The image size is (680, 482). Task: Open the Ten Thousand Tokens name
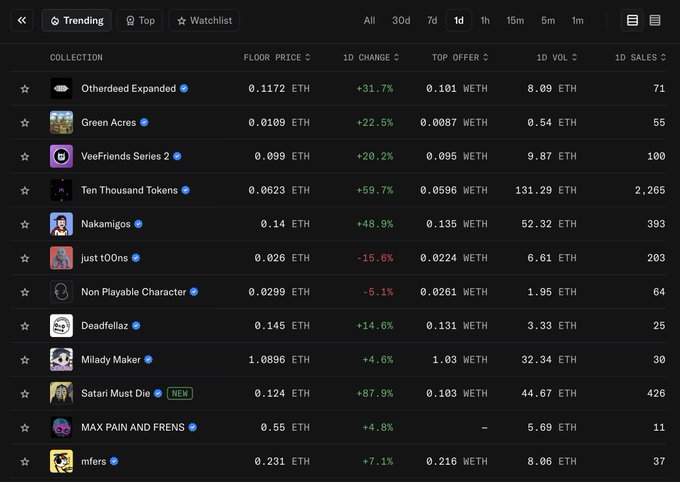click(129, 190)
